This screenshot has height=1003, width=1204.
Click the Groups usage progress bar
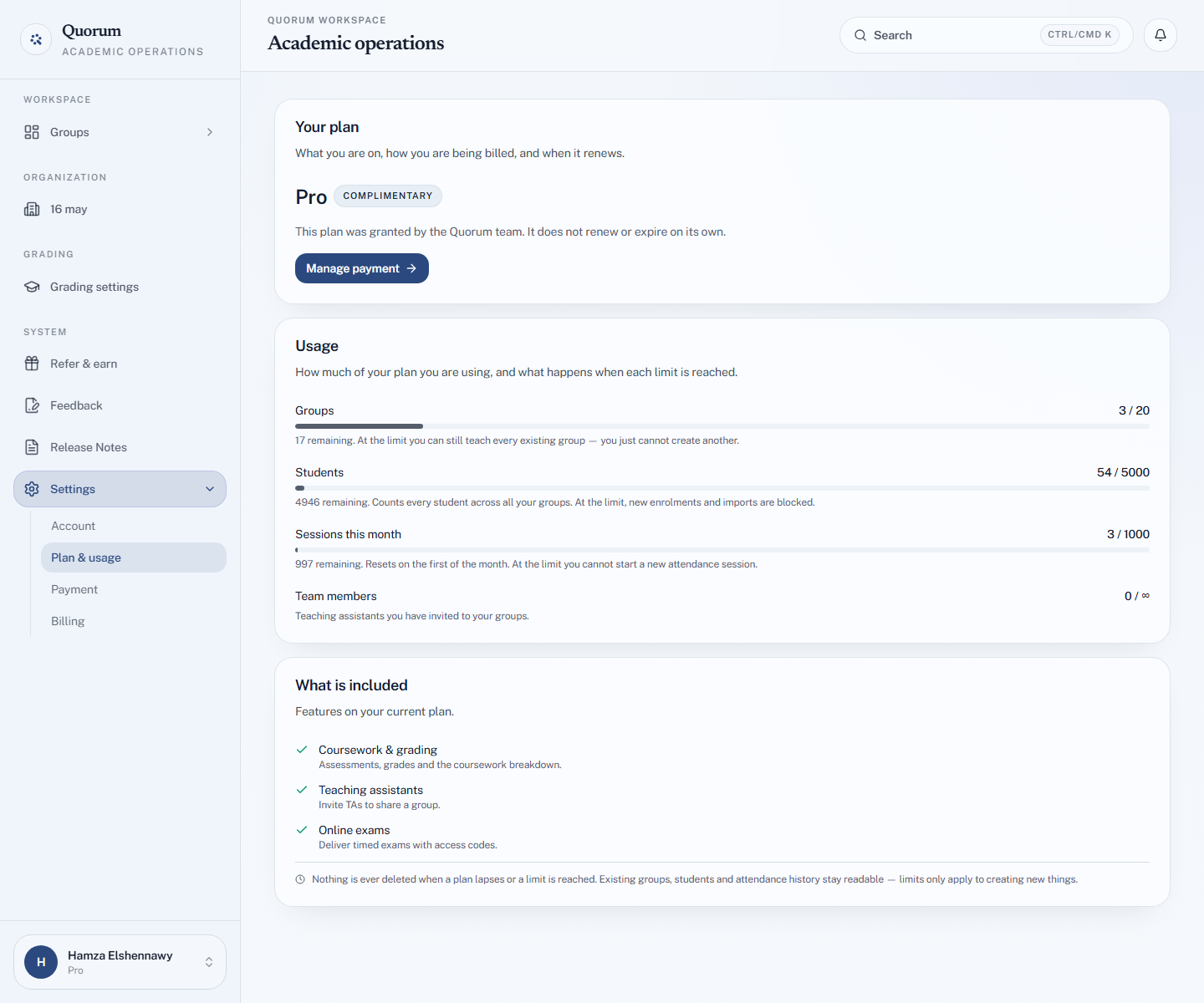pyautogui.click(x=722, y=426)
